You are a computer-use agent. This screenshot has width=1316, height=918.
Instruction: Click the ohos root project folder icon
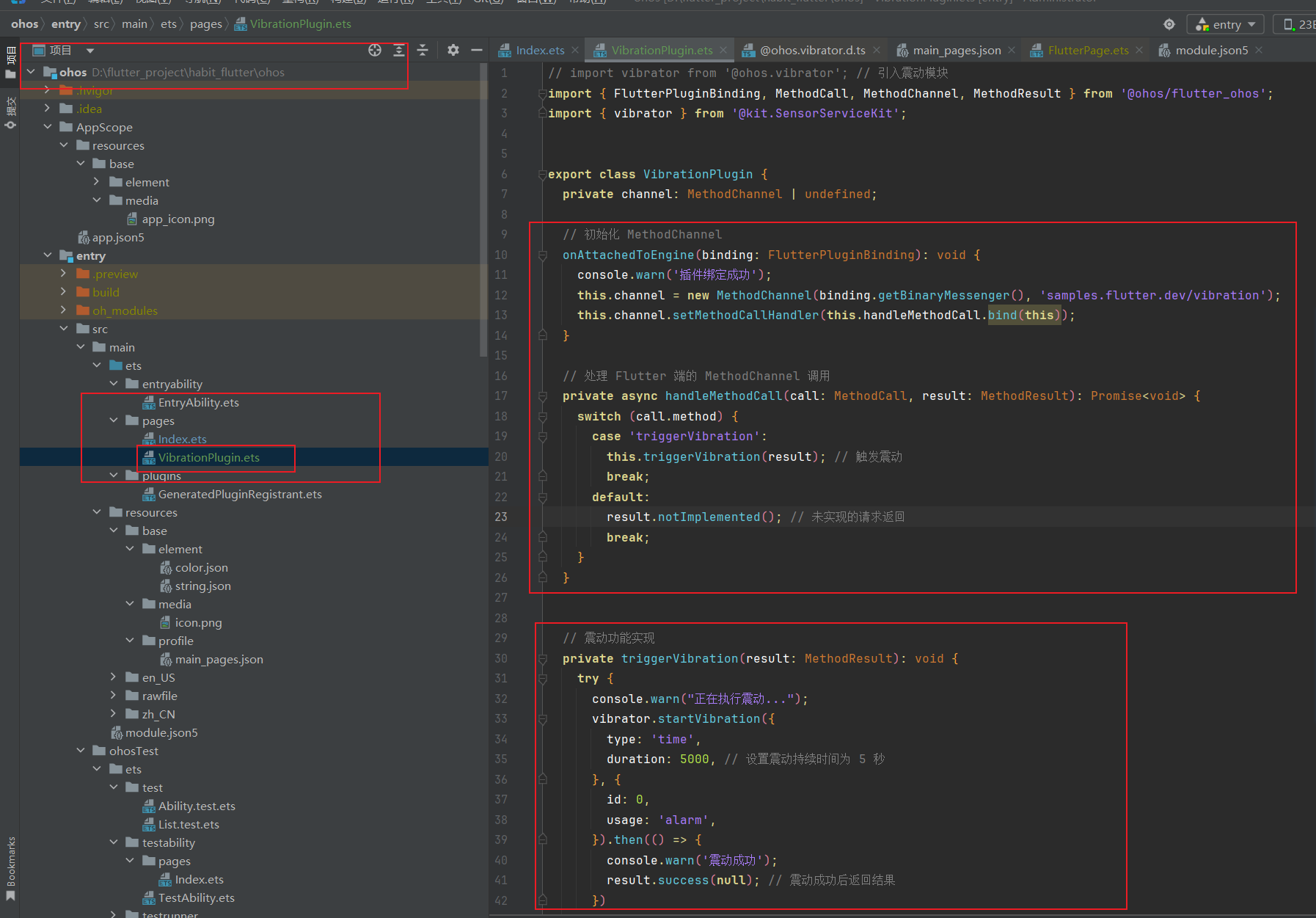click(50, 72)
